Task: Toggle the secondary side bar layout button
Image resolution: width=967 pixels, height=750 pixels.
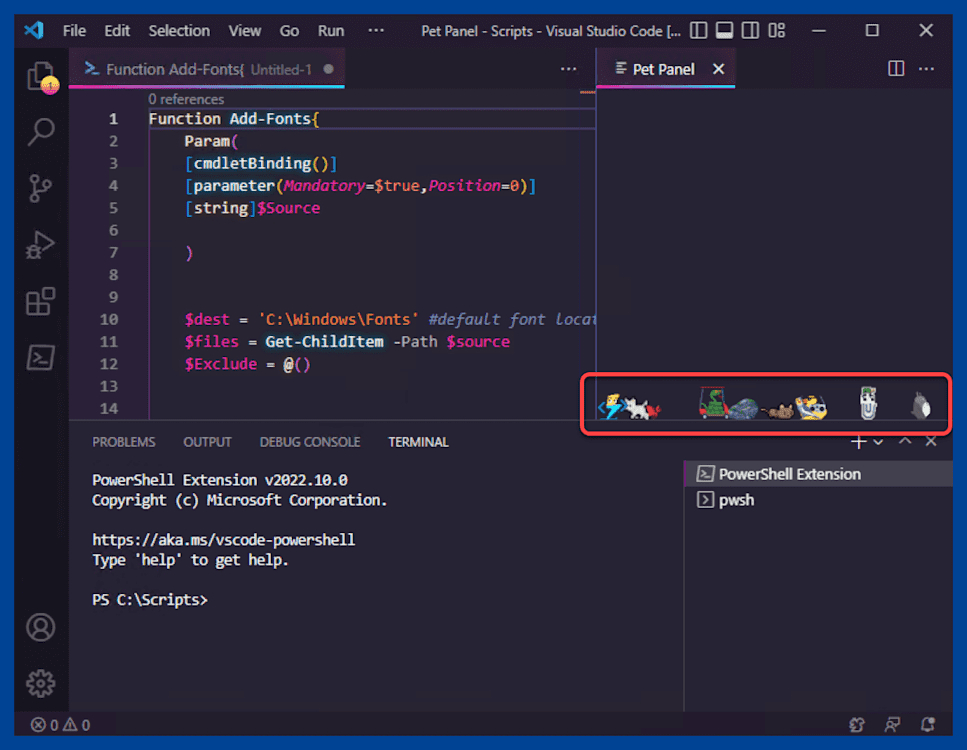Action: (750, 30)
